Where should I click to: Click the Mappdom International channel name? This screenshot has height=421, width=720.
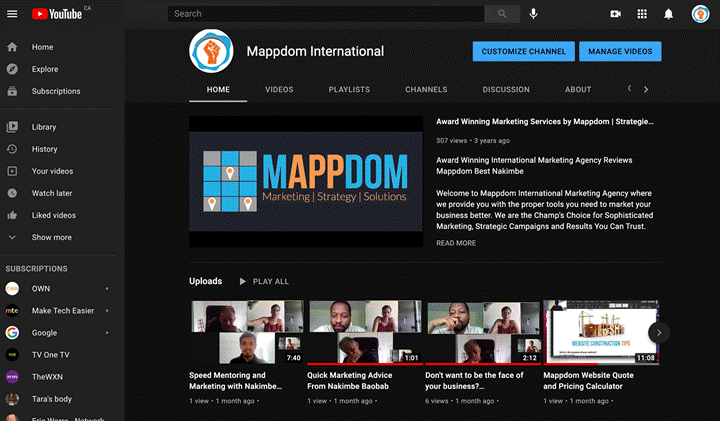[315, 51]
